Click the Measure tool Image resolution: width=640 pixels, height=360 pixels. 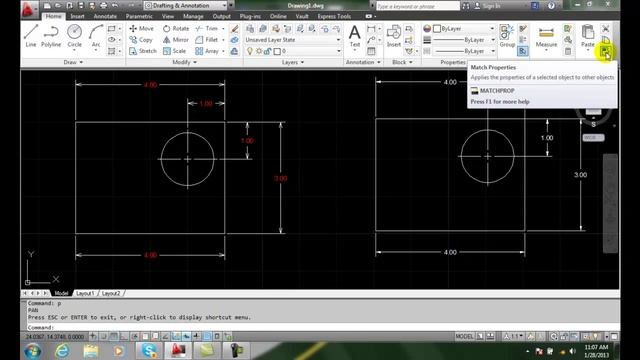(546, 37)
